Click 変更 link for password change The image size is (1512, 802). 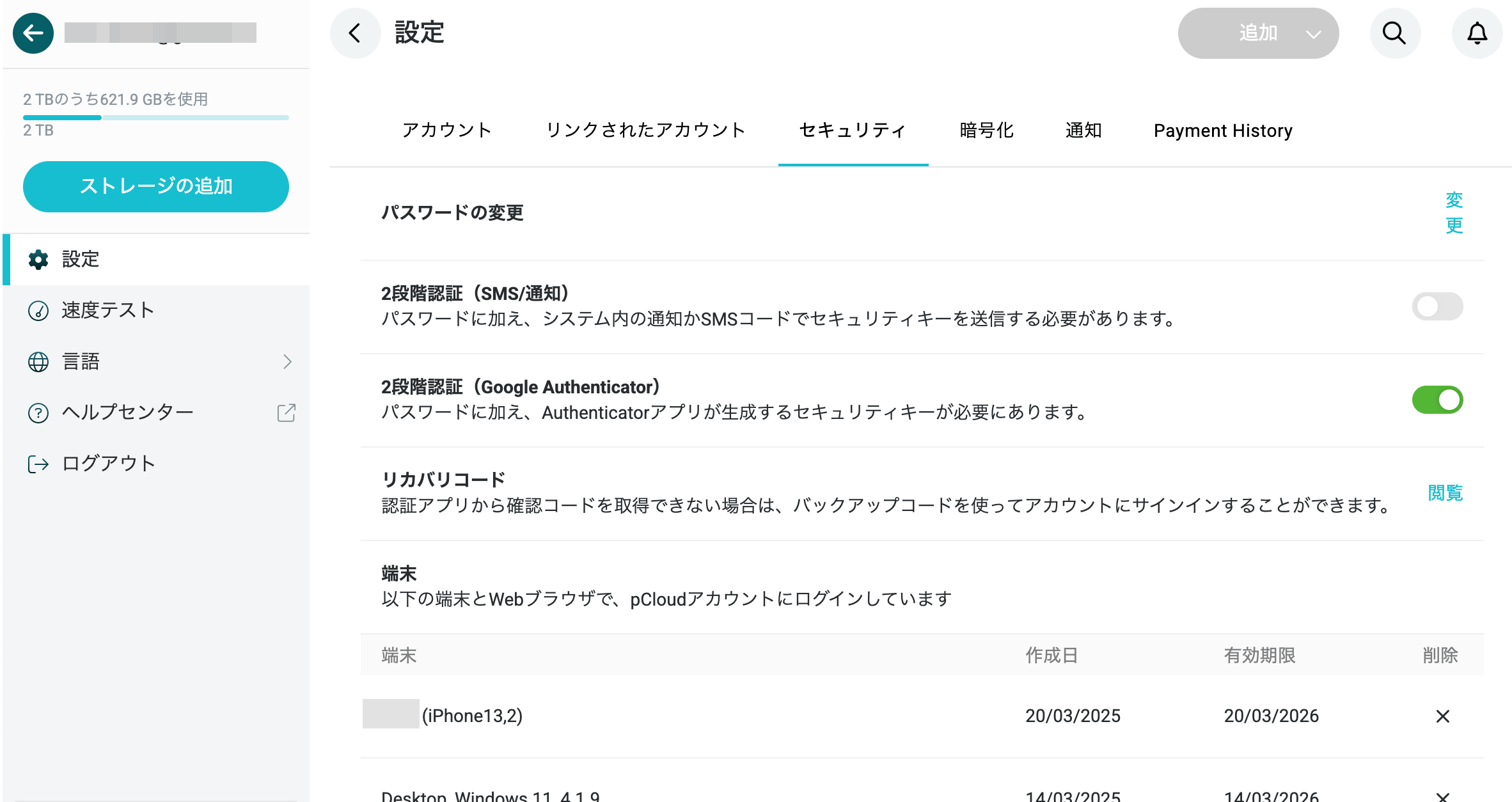click(x=1454, y=213)
